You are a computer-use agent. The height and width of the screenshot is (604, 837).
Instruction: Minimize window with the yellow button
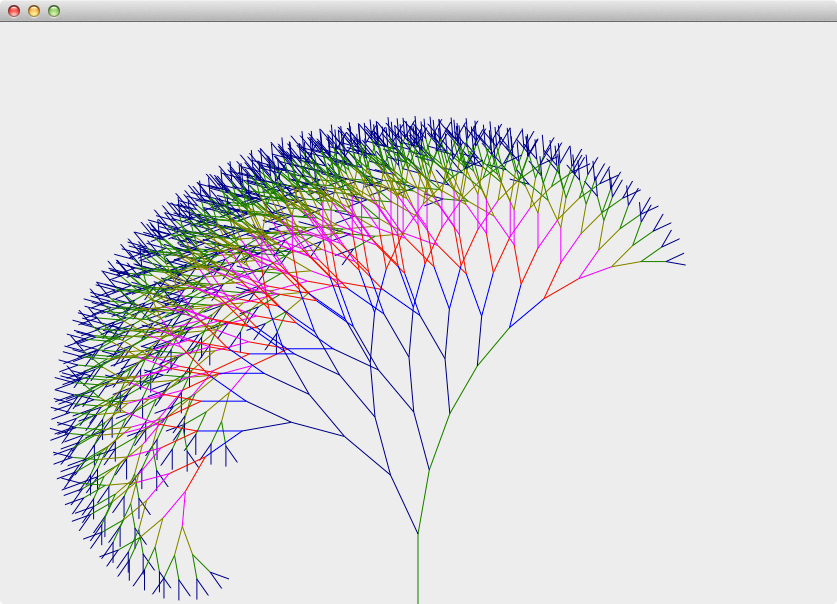(34, 11)
